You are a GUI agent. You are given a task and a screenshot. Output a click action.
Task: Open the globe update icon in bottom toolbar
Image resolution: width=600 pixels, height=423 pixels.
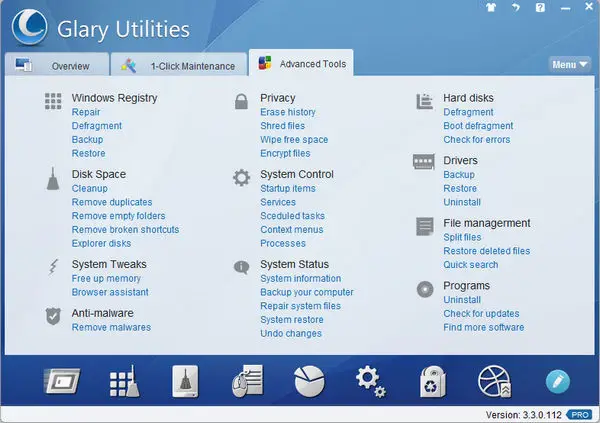click(x=494, y=381)
